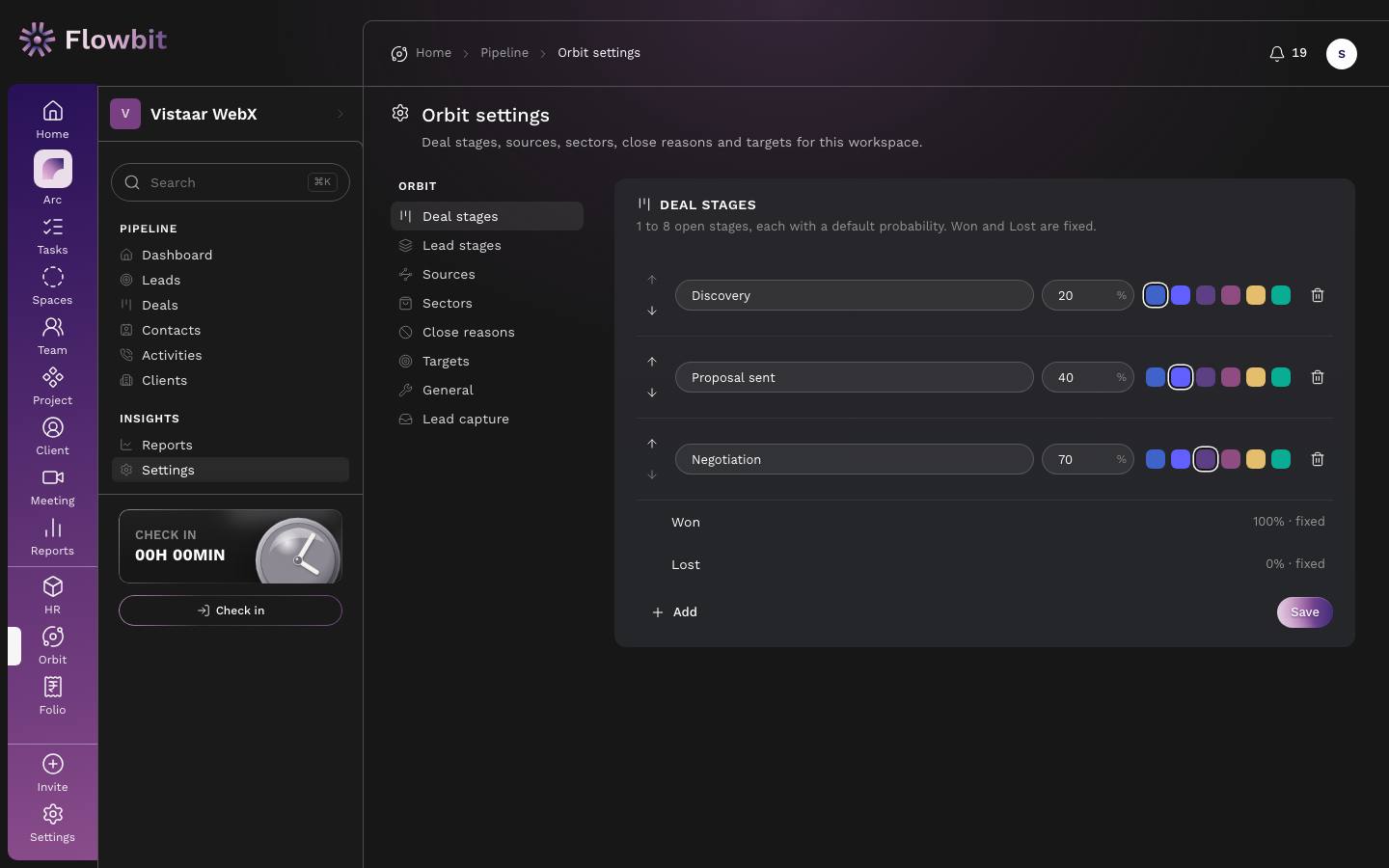Edit the Discovery probability 20 field

click(1088, 295)
